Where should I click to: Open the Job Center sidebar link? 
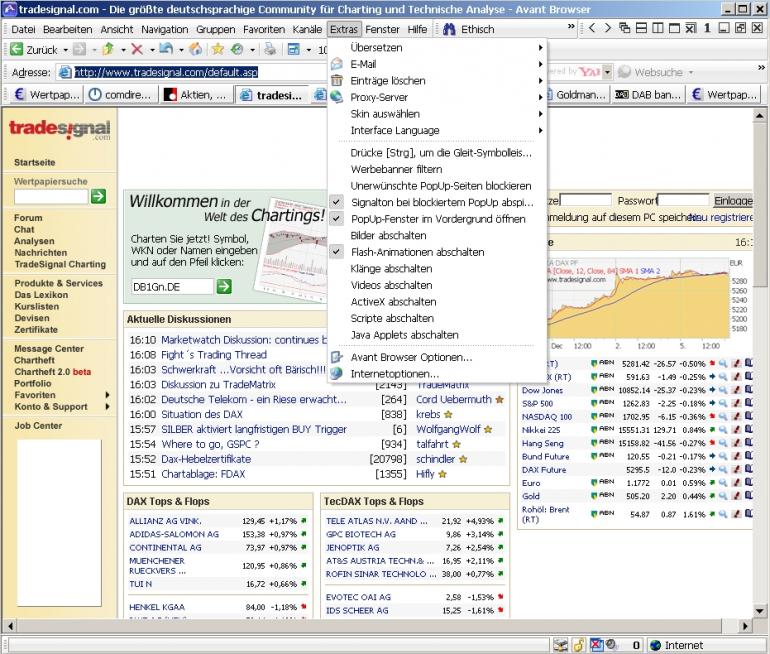[38, 426]
